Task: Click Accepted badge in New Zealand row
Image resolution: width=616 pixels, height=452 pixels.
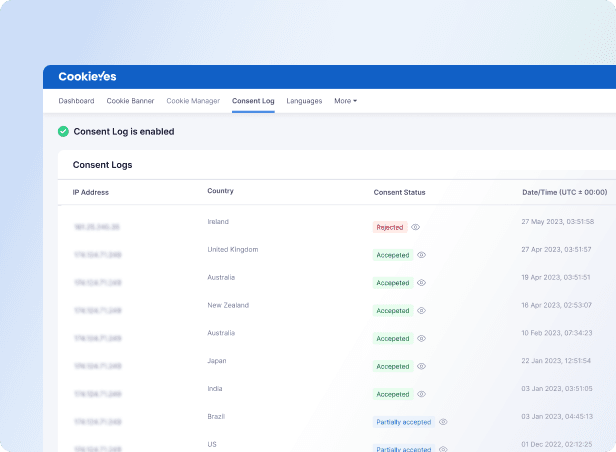Action: pos(393,311)
